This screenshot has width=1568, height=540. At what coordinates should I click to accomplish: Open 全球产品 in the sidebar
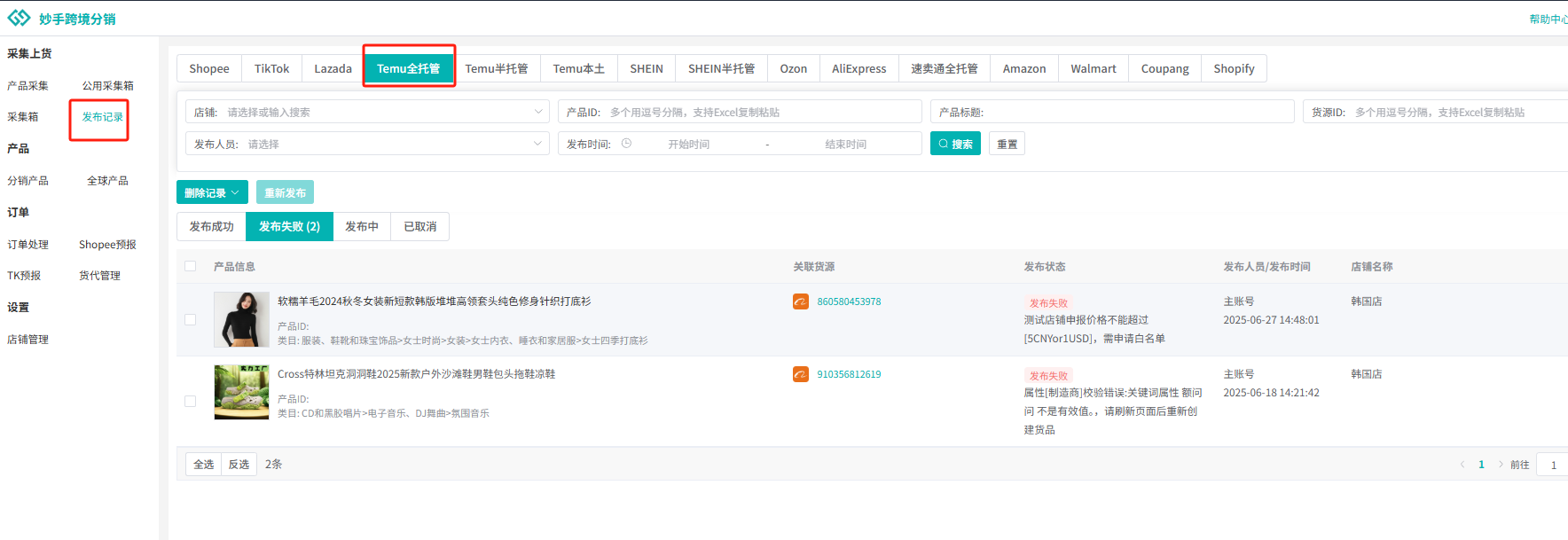(107, 180)
